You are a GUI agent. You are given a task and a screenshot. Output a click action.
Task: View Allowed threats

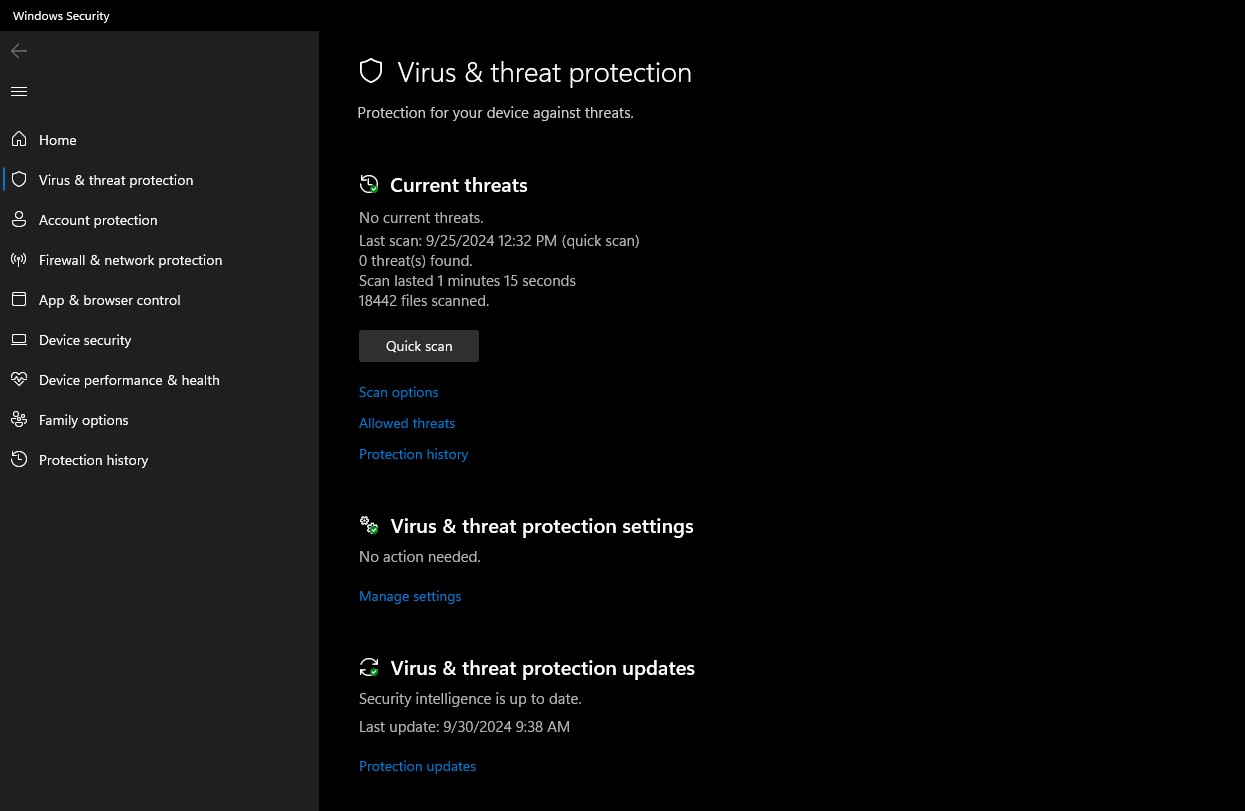407,423
